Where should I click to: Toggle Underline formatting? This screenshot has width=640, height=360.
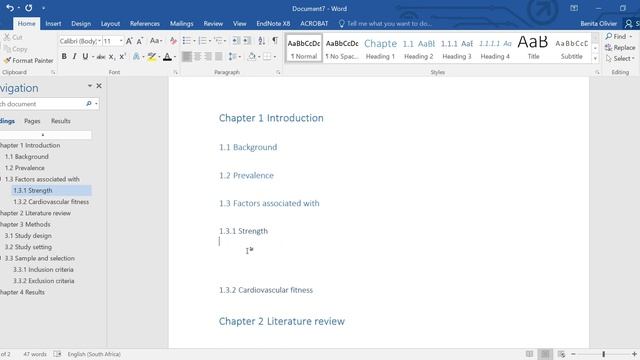85,57
